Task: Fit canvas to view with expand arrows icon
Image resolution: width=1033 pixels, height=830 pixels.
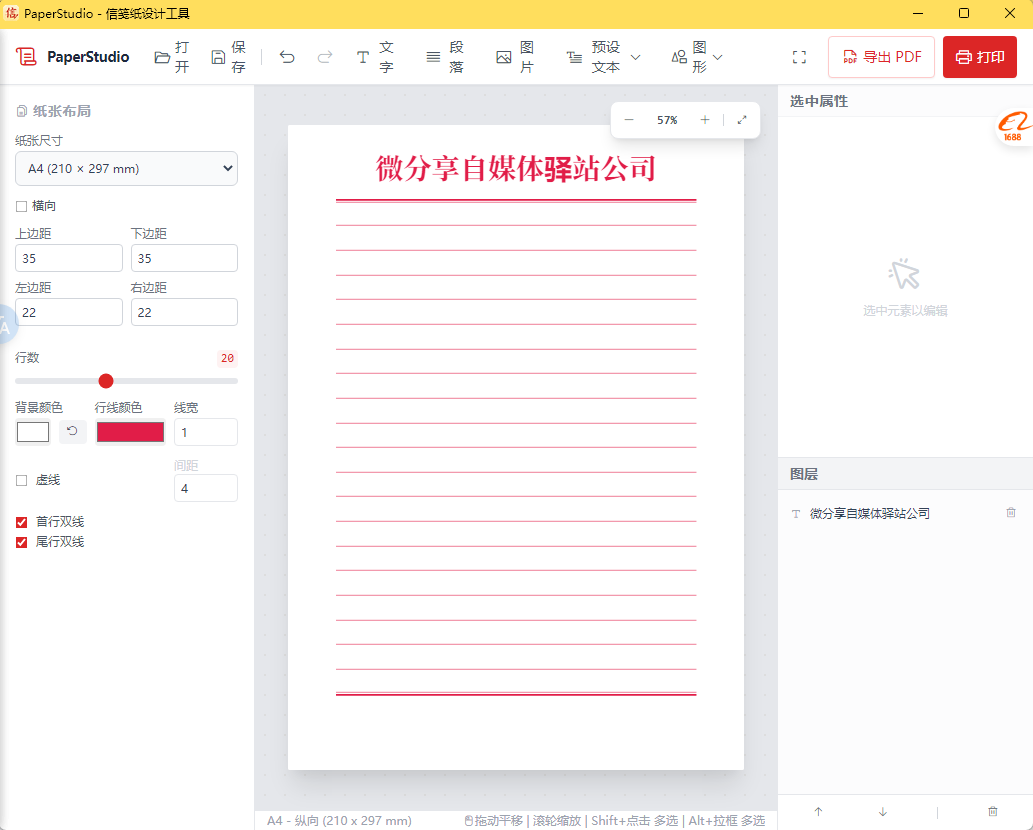Action: 742,120
